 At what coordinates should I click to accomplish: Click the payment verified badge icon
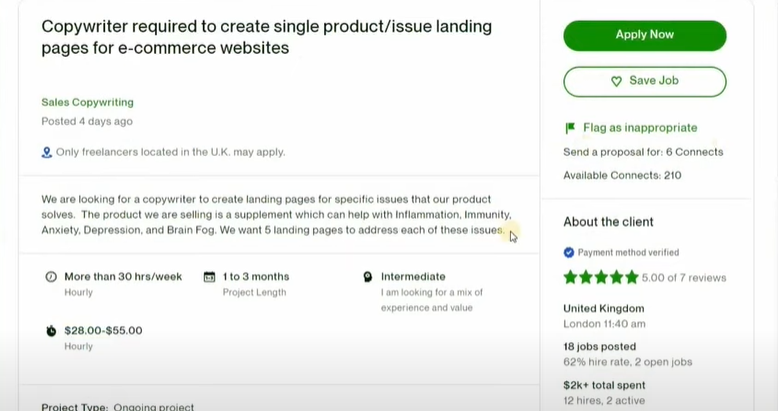pos(569,253)
